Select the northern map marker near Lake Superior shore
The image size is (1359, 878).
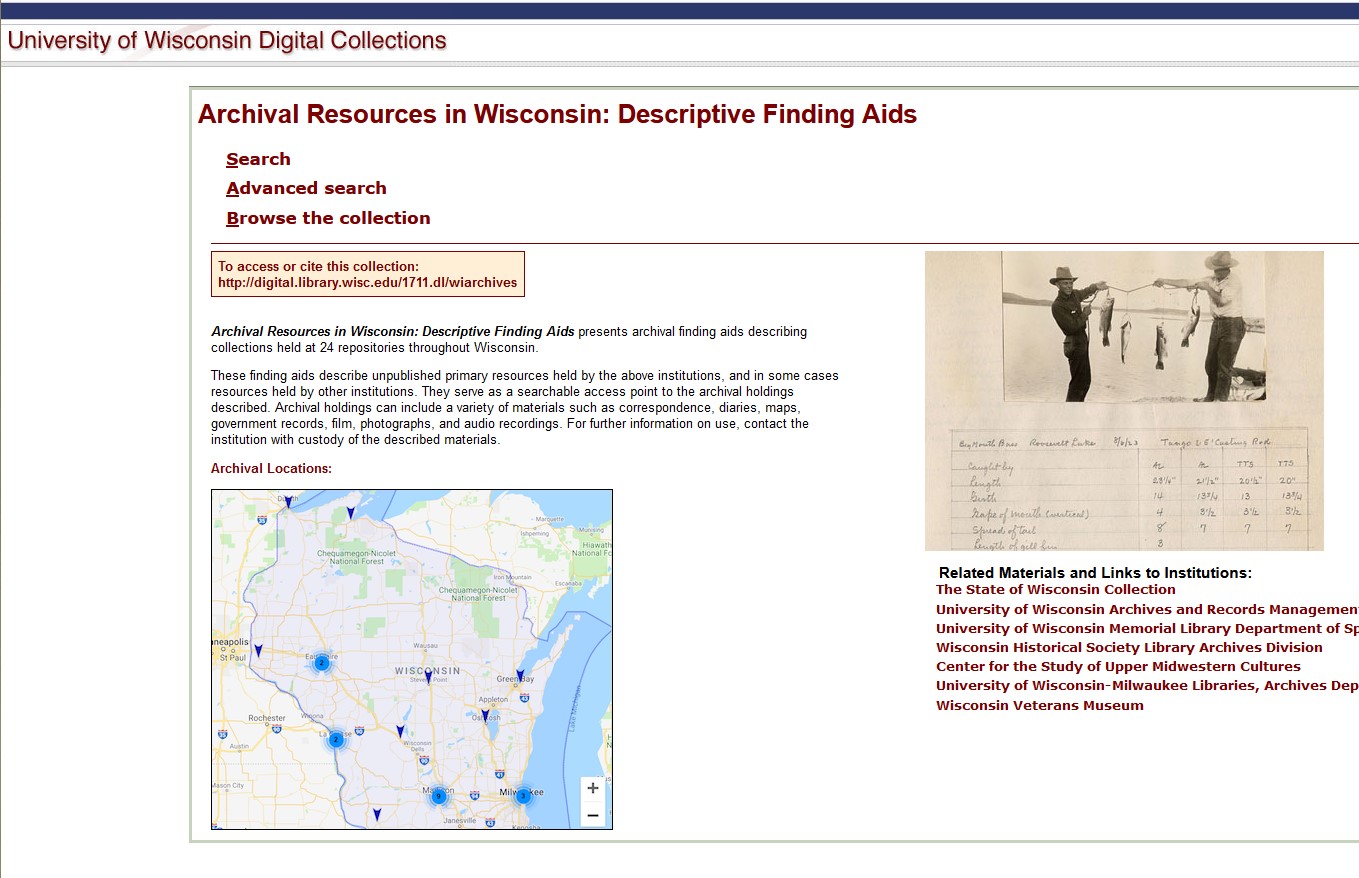pos(350,513)
